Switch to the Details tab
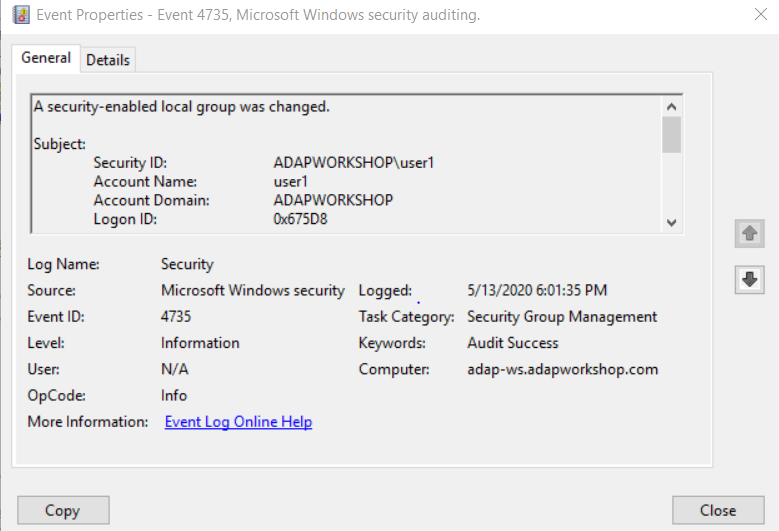This screenshot has width=779, height=531. [x=108, y=60]
